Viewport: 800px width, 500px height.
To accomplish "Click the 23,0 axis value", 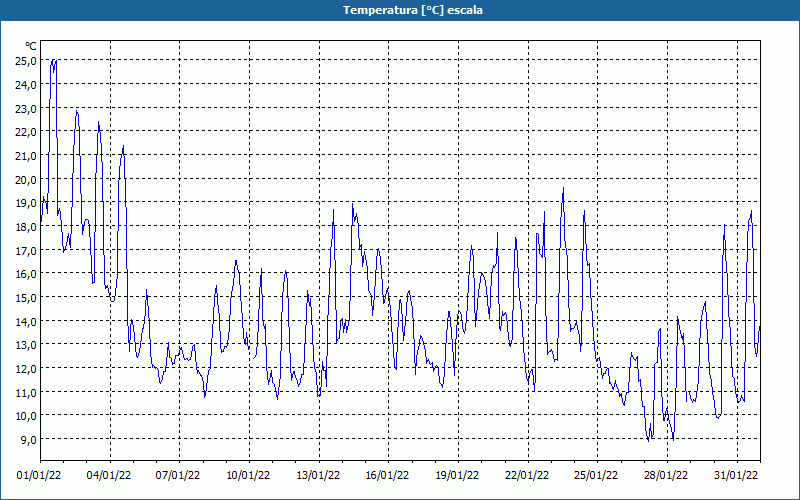I will (x=26, y=108).
